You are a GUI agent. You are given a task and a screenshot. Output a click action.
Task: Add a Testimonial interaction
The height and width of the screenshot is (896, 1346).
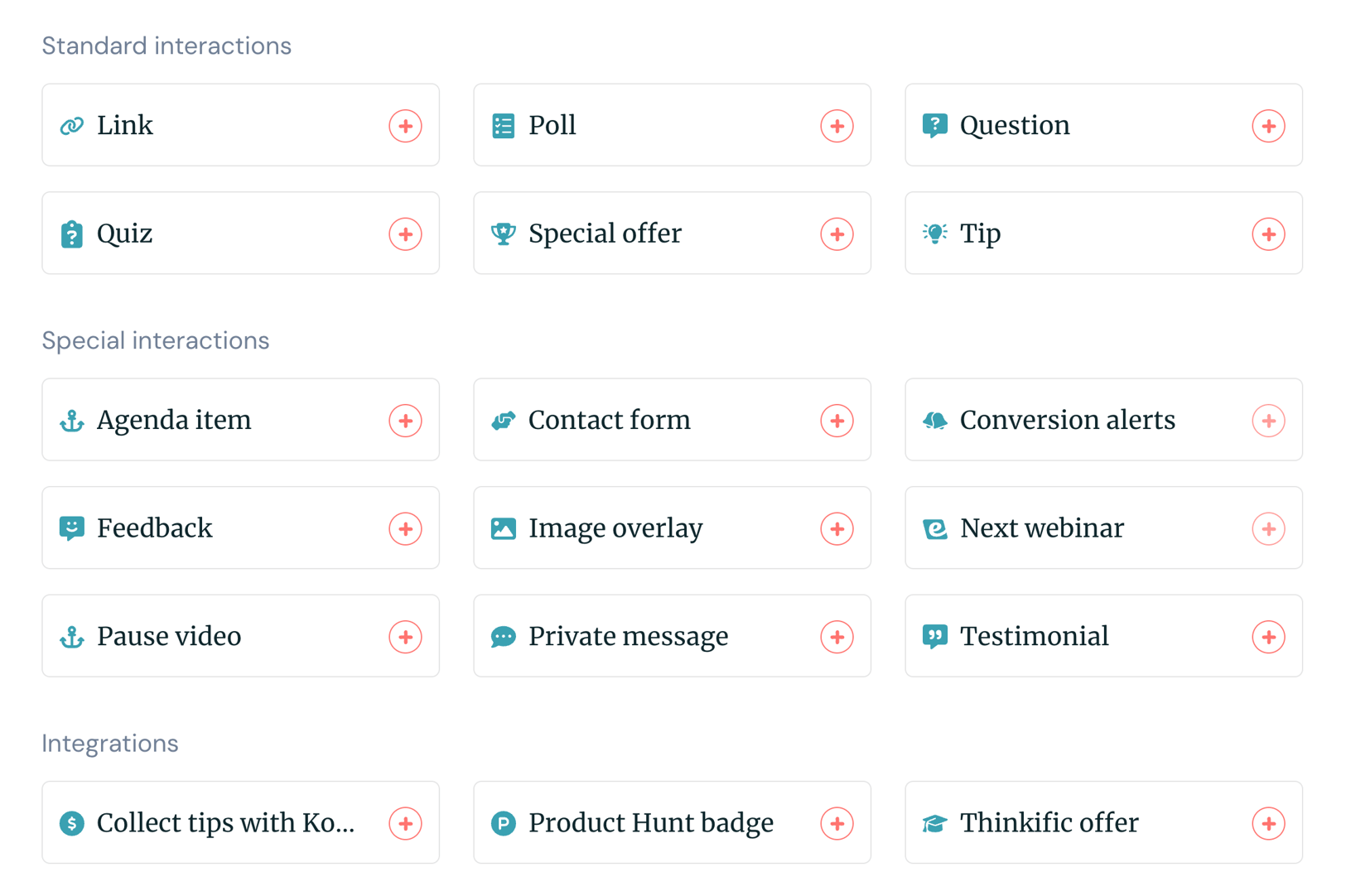[1268, 637]
